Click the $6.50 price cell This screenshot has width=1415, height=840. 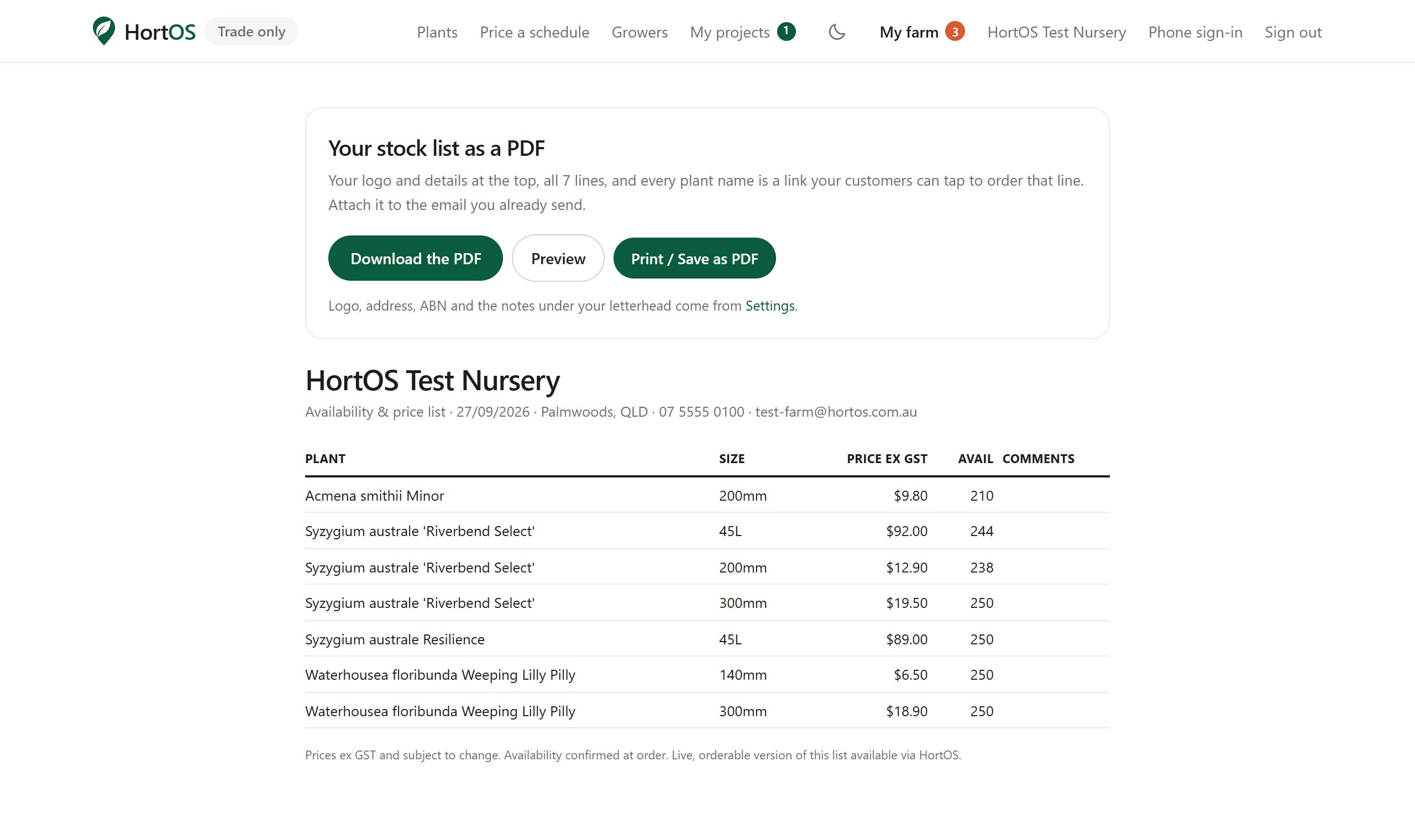pyautogui.click(x=910, y=675)
